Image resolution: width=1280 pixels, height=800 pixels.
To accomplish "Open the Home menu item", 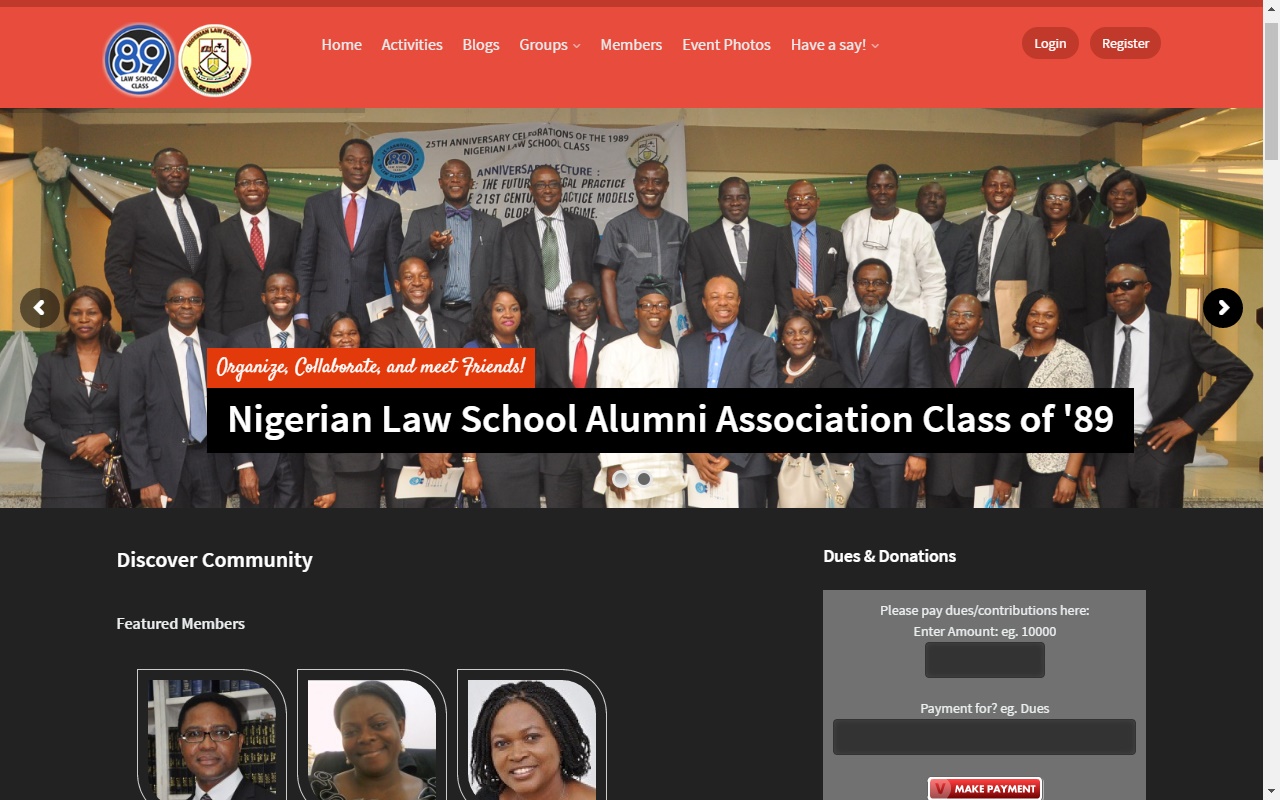I will pyautogui.click(x=341, y=45).
